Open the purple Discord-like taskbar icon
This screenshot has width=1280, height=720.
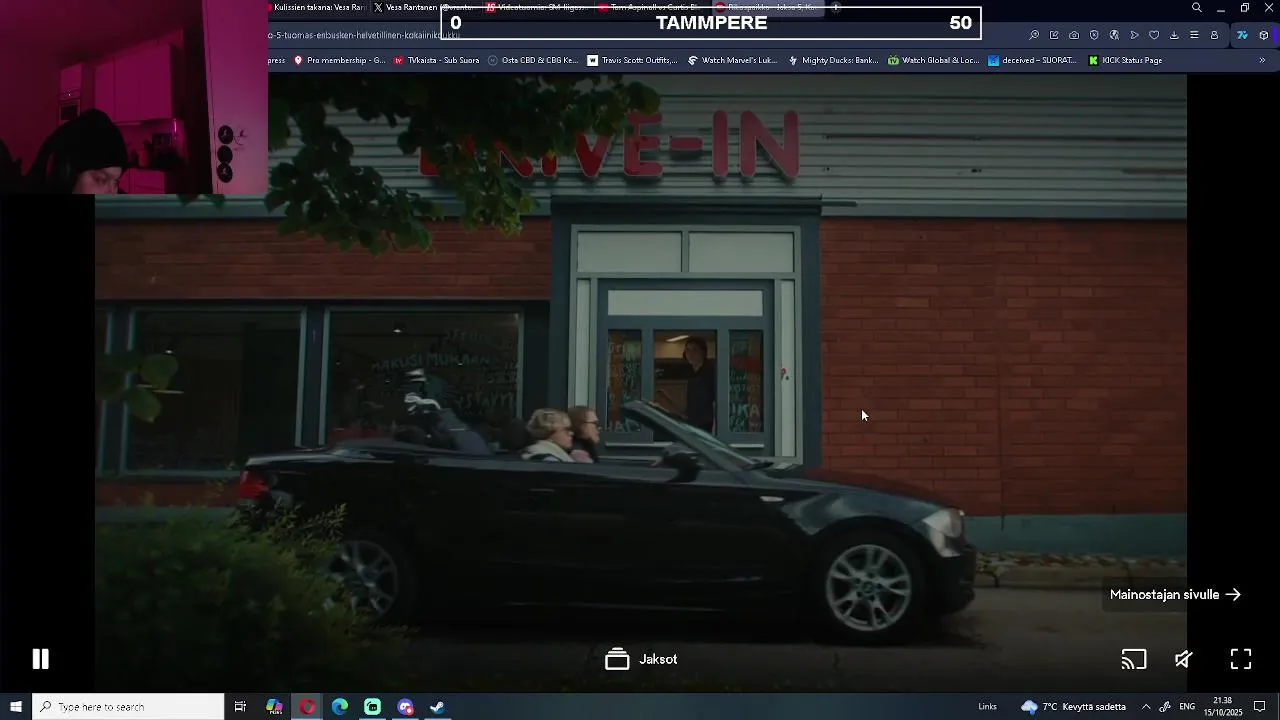click(x=405, y=707)
